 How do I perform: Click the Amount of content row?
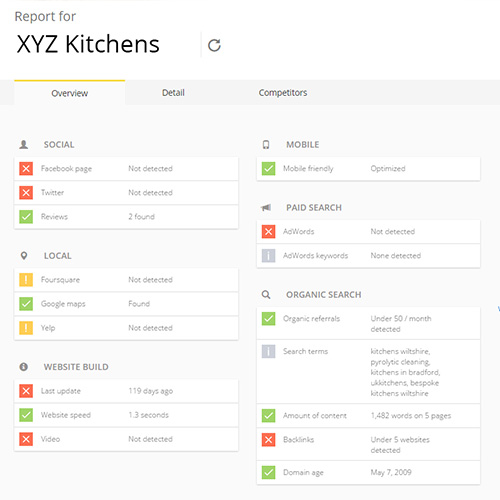point(368,416)
